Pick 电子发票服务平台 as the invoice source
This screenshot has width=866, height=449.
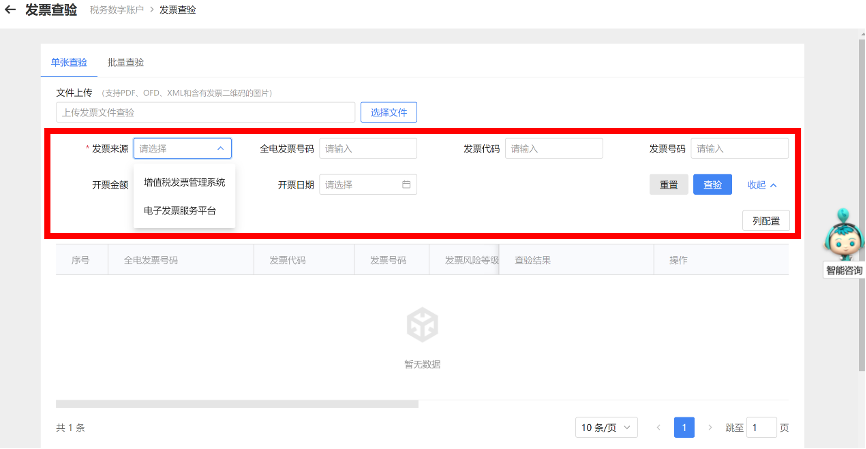coord(179,211)
